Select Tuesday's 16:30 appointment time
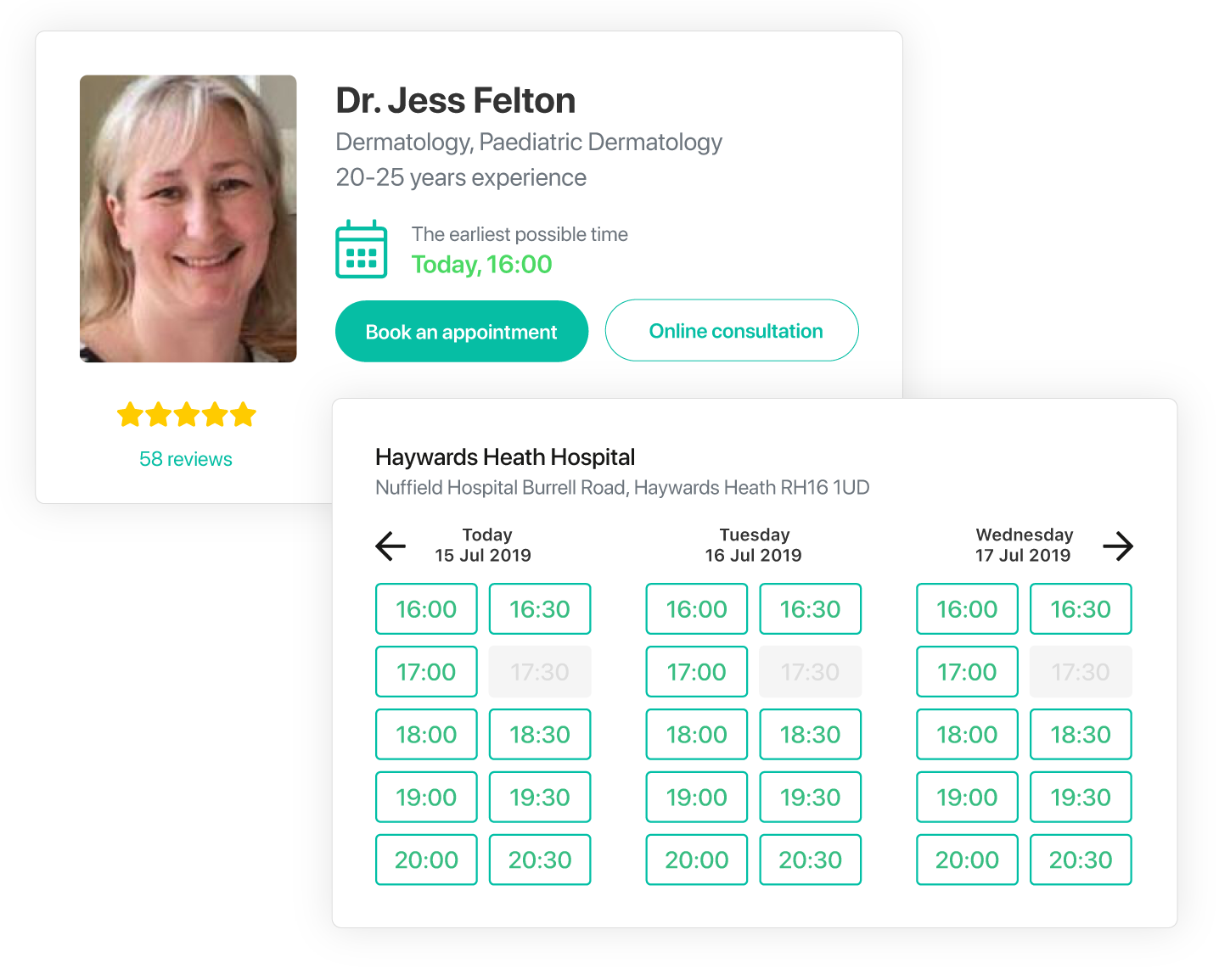The width and height of the screenshot is (1219, 980). tap(811, 609)
